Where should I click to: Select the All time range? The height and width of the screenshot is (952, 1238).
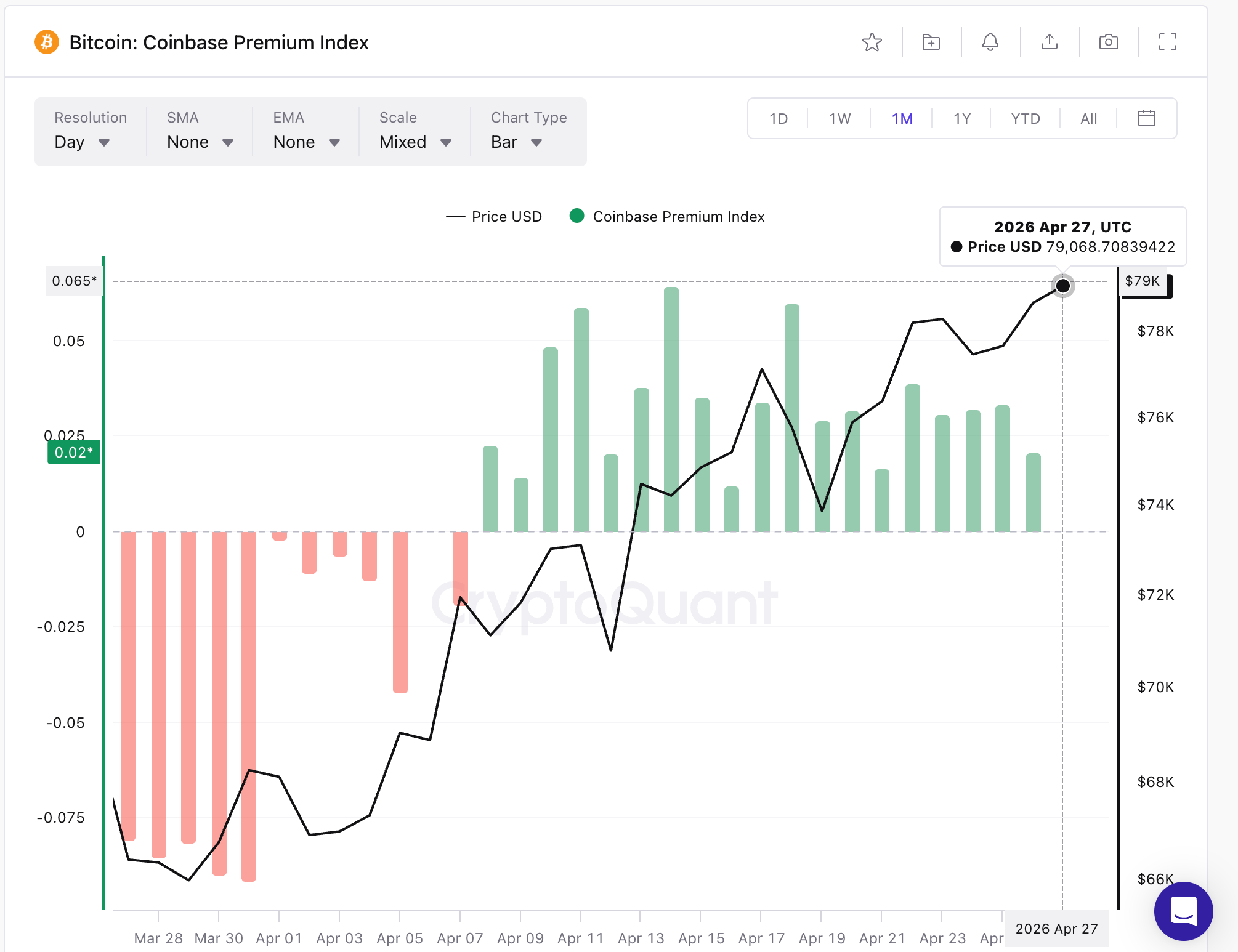point(1088,118)
